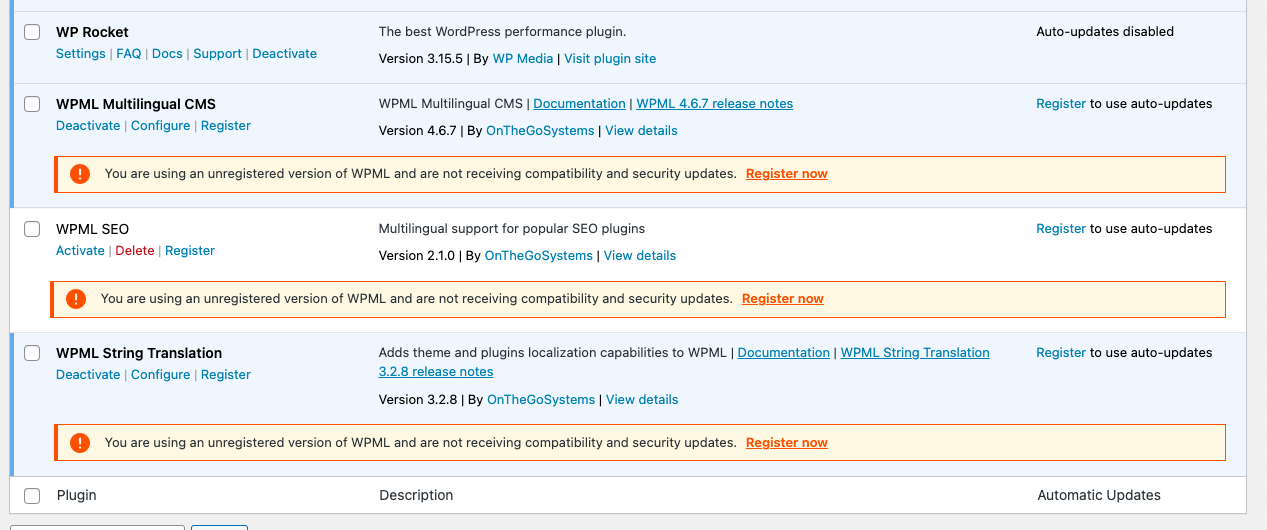
Task: Select the WPML Multilingual CMS checkbox
Action: point(32,104)
